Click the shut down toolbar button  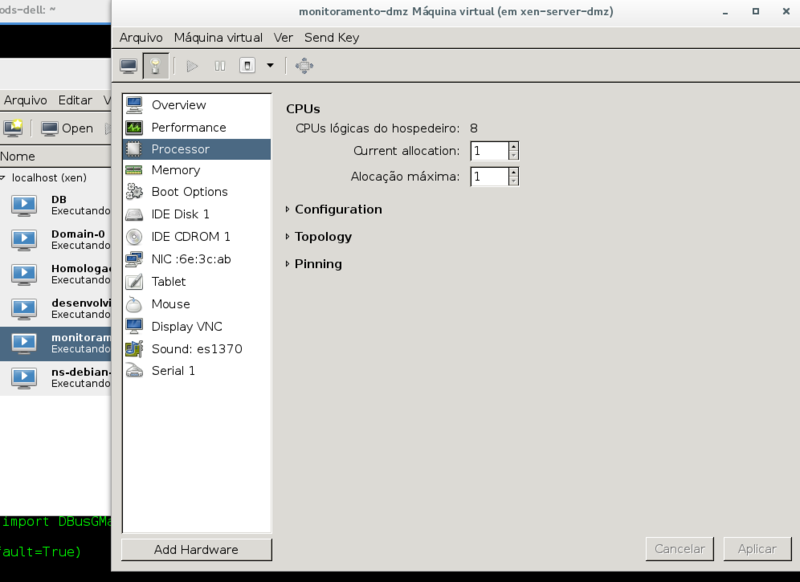tap(247, 66)
